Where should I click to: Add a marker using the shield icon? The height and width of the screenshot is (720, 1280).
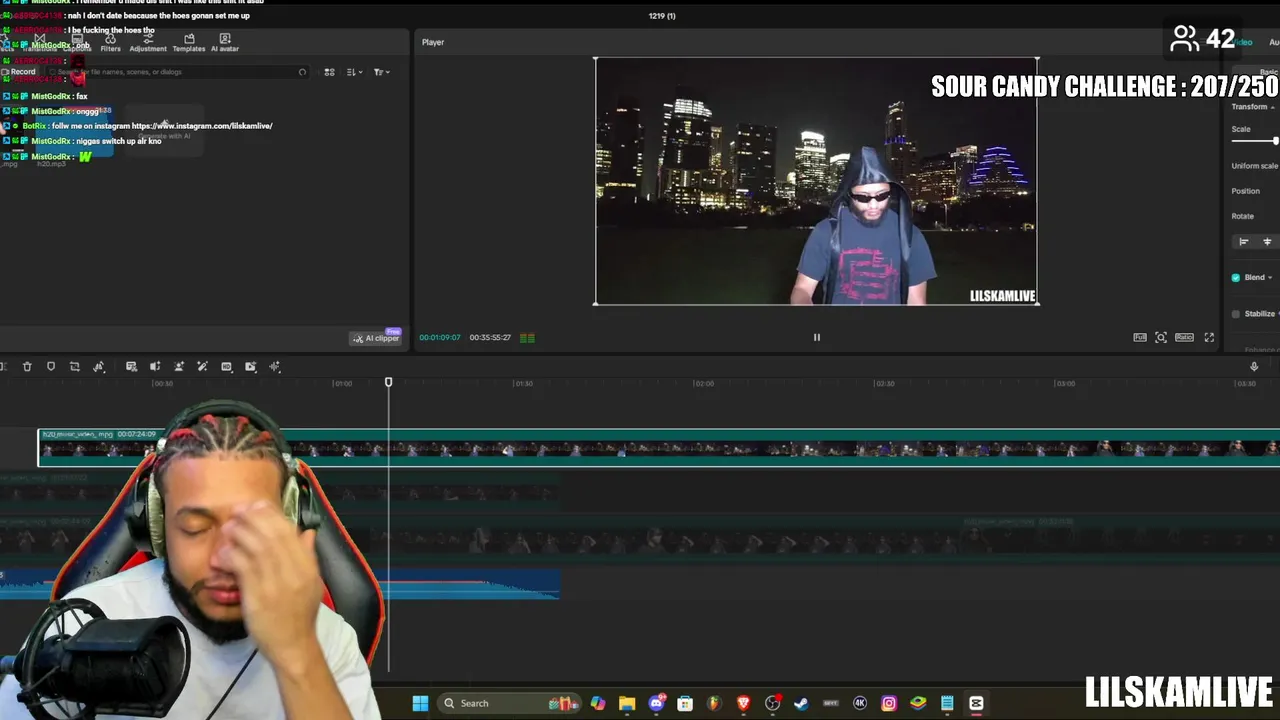click(x=51, y=367)
